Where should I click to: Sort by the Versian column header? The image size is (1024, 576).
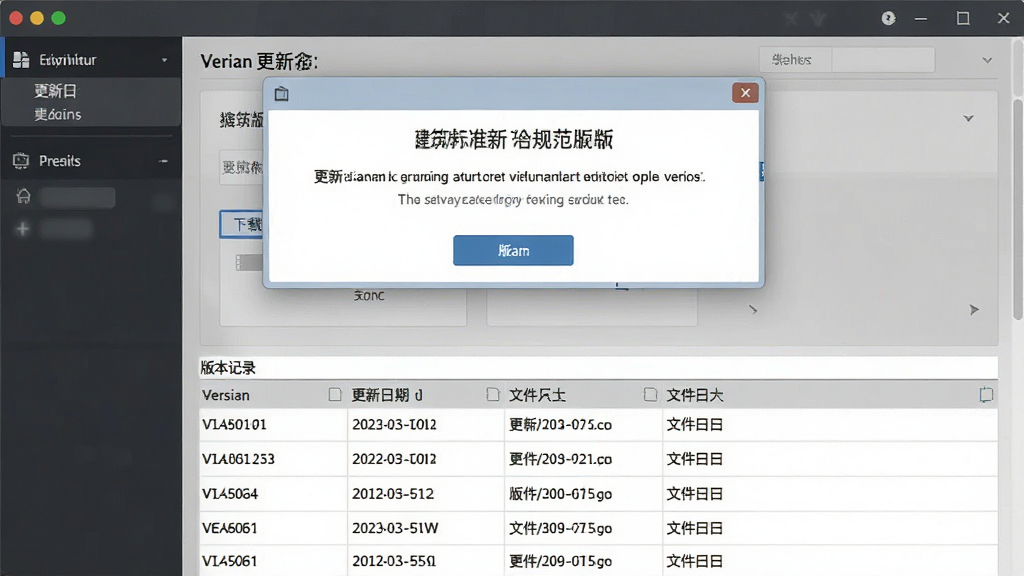[x=225, y=395]
